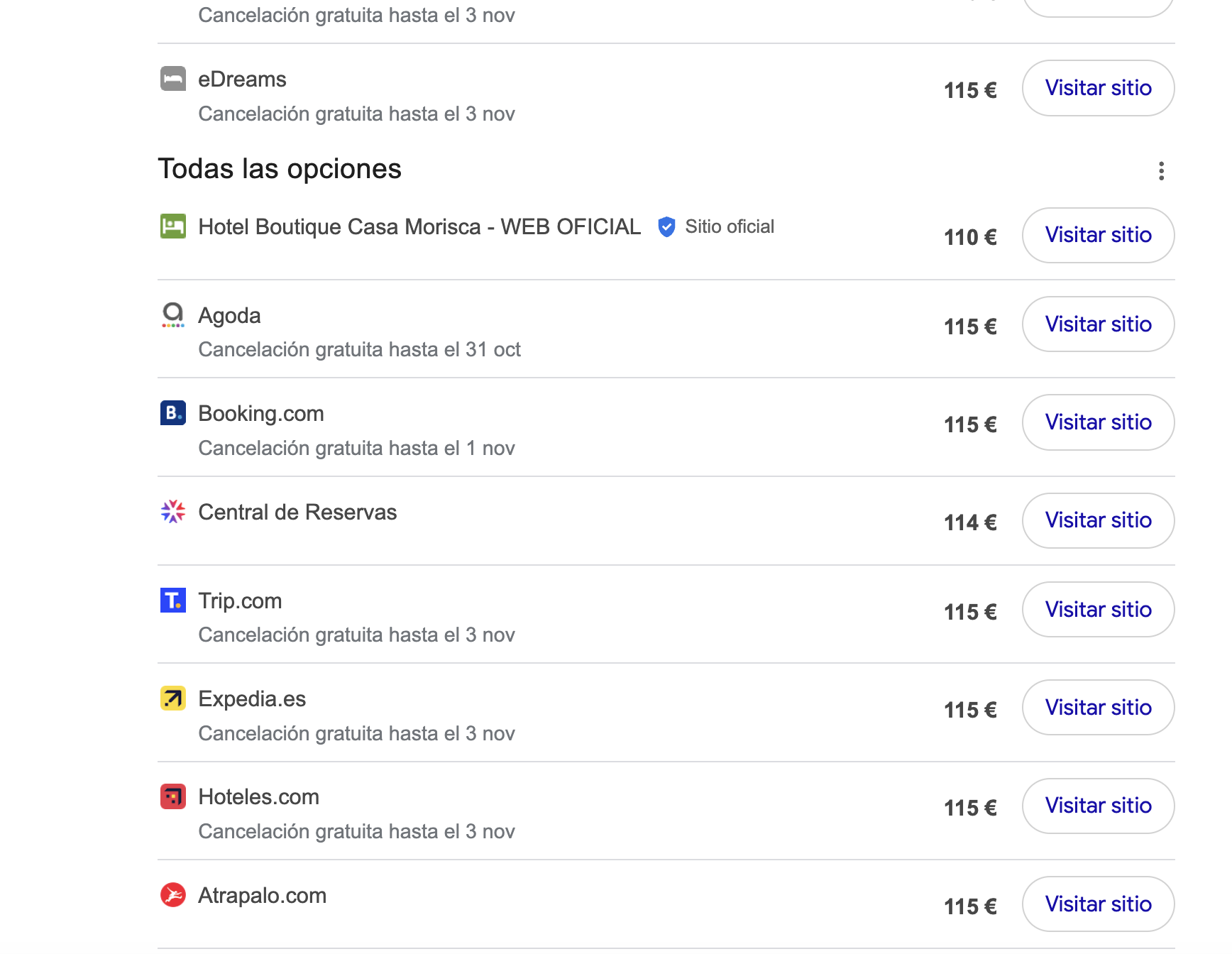Click the Hoteles.com red logo icon

pos(173,796)
